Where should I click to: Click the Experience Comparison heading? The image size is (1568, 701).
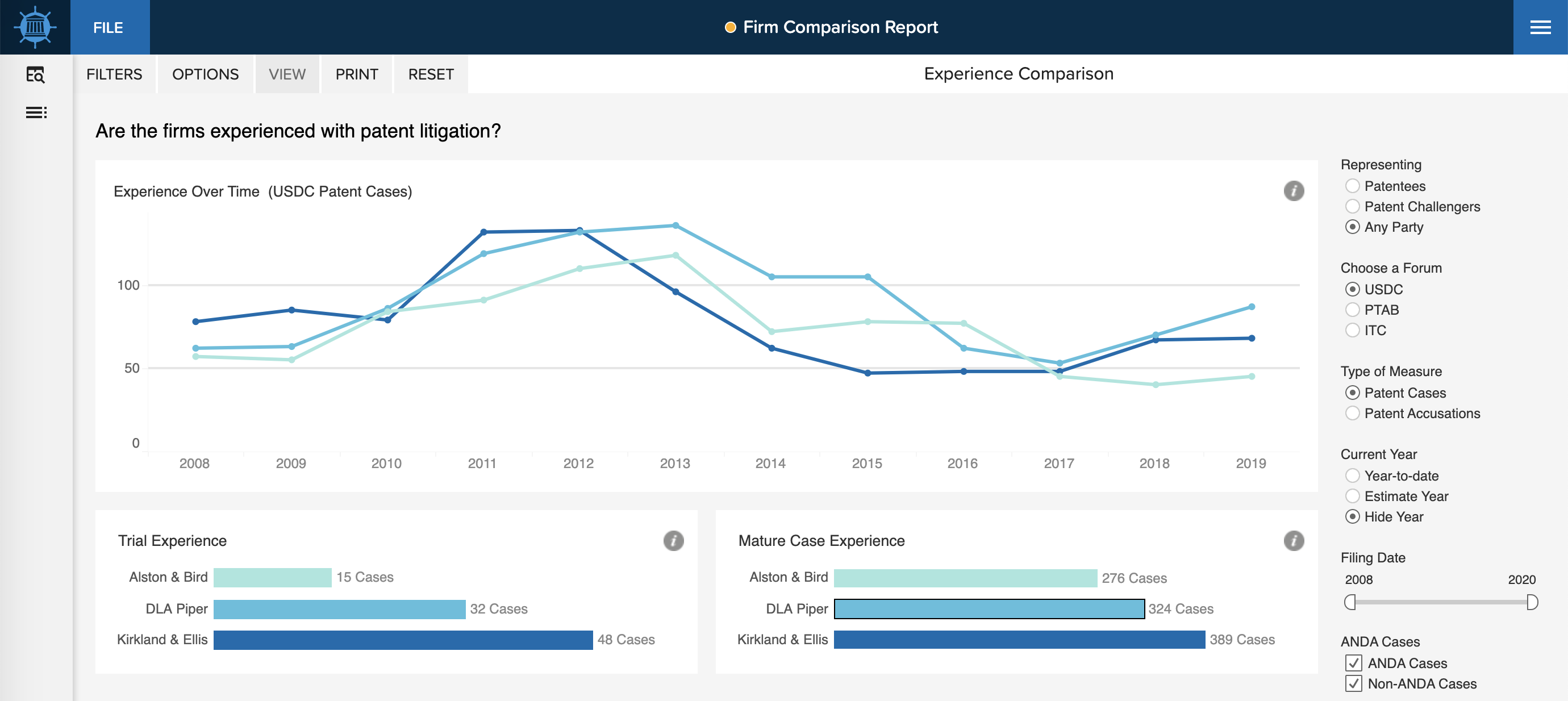point(1018,74)
